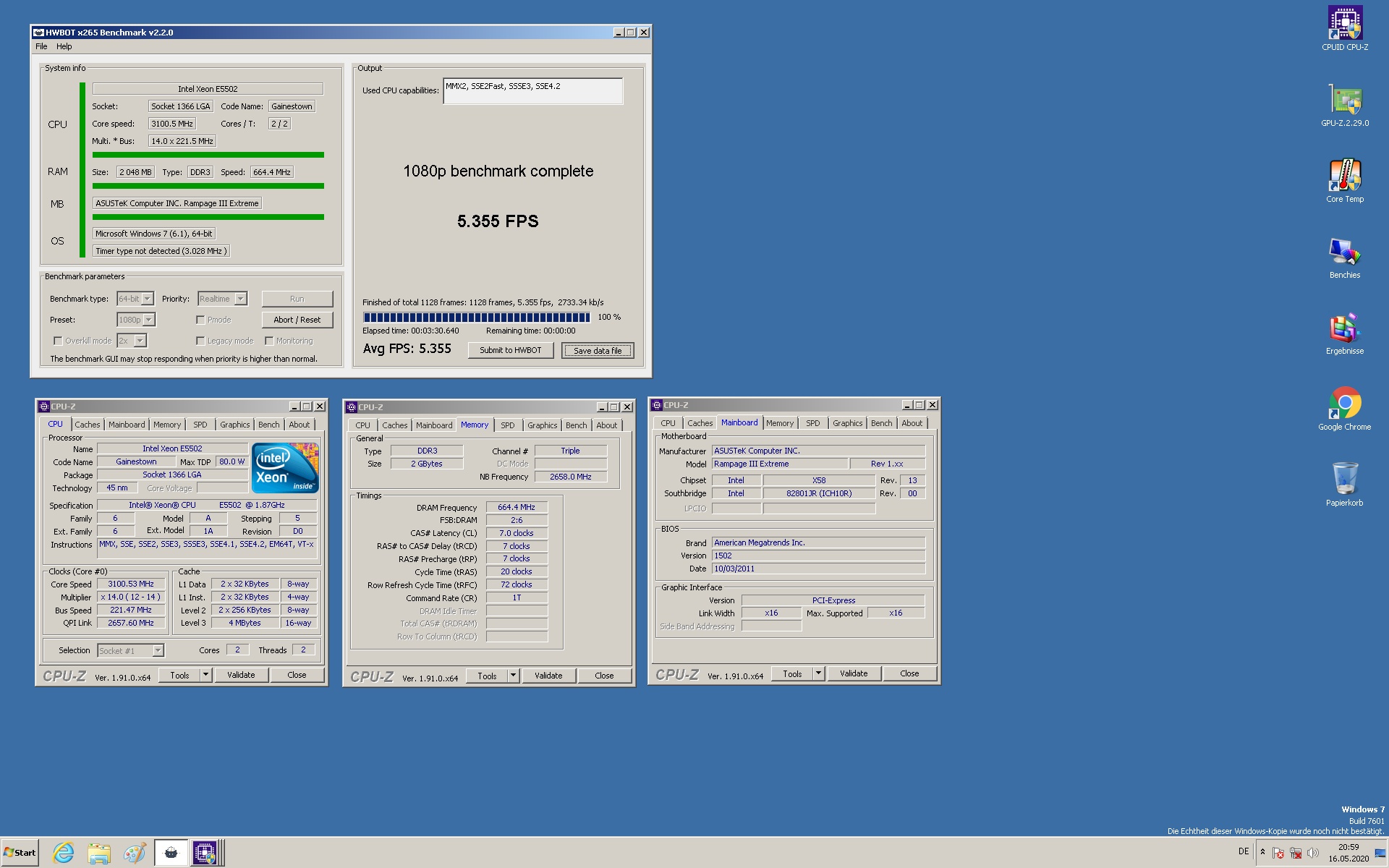Click CPU-Z Mainboard window title icon
Image resolution: width=1389 pixels, height=868 pixels.
click(x=657, y=405)
